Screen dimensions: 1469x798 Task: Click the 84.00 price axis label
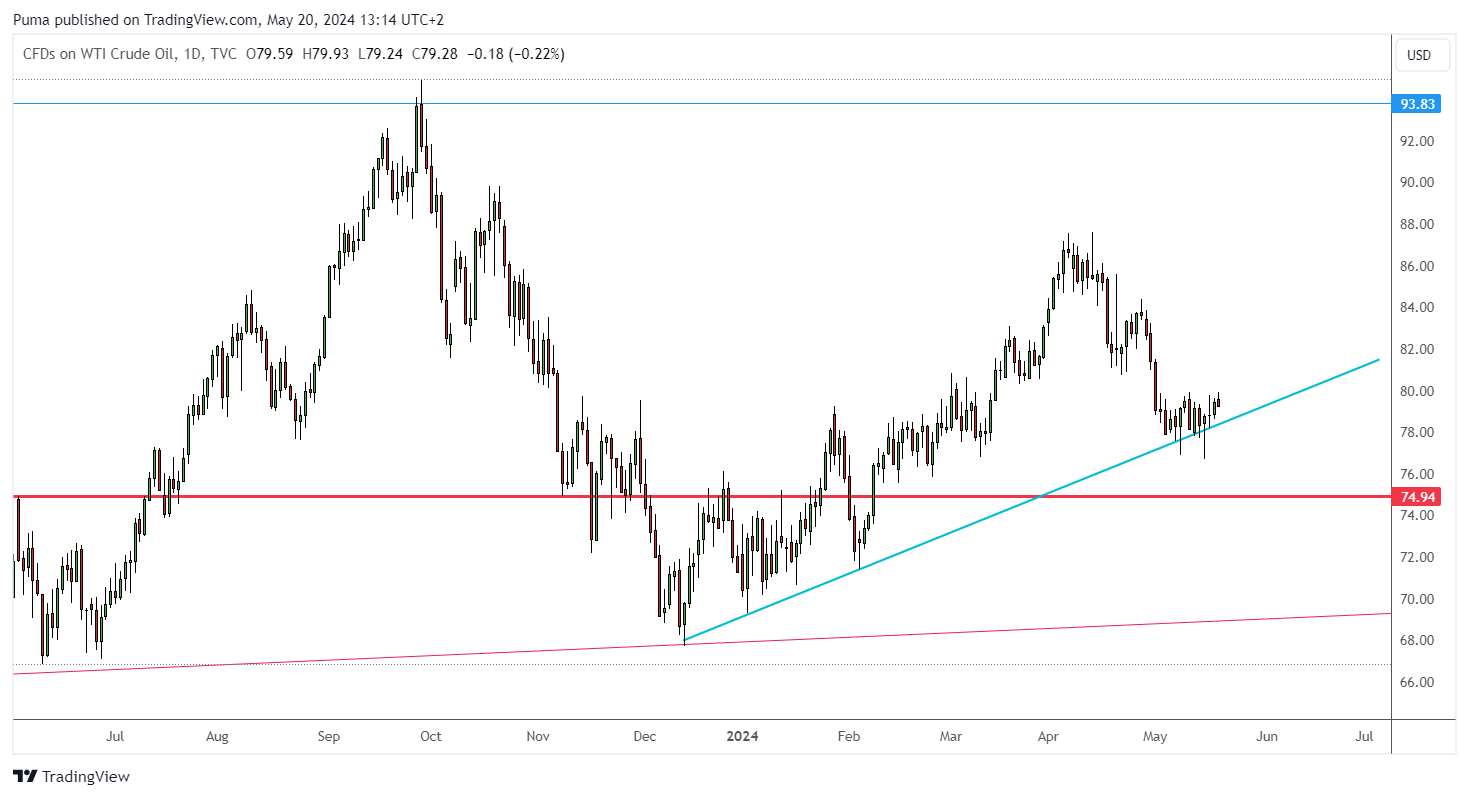[1418, 308]
